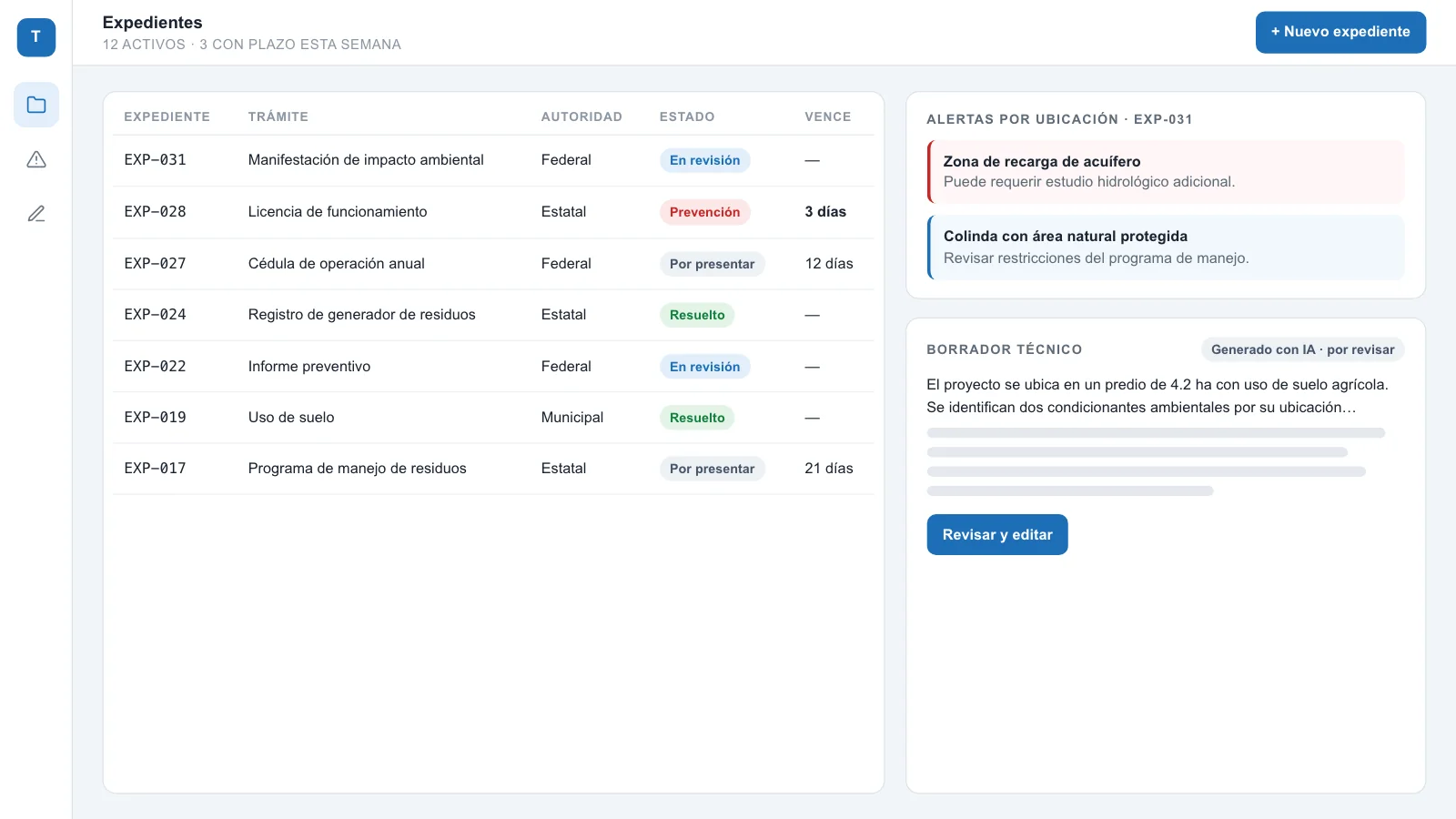This screenshot has height=819, width=1456.
Task: Click the 21 días deadline
Action: [x=829, y=469]
